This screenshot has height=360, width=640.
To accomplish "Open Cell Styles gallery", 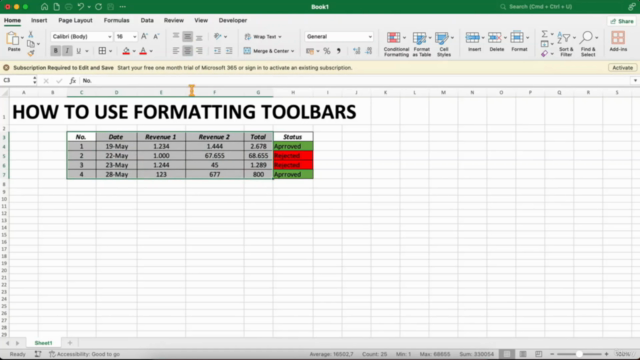I will coord(444,44).
